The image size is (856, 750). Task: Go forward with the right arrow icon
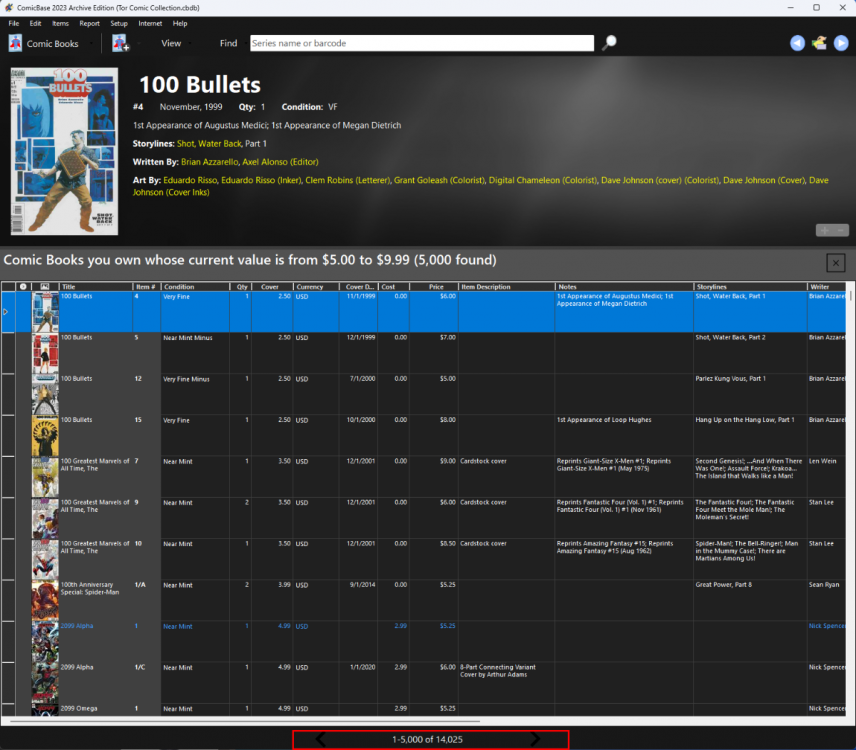point(841,43)
